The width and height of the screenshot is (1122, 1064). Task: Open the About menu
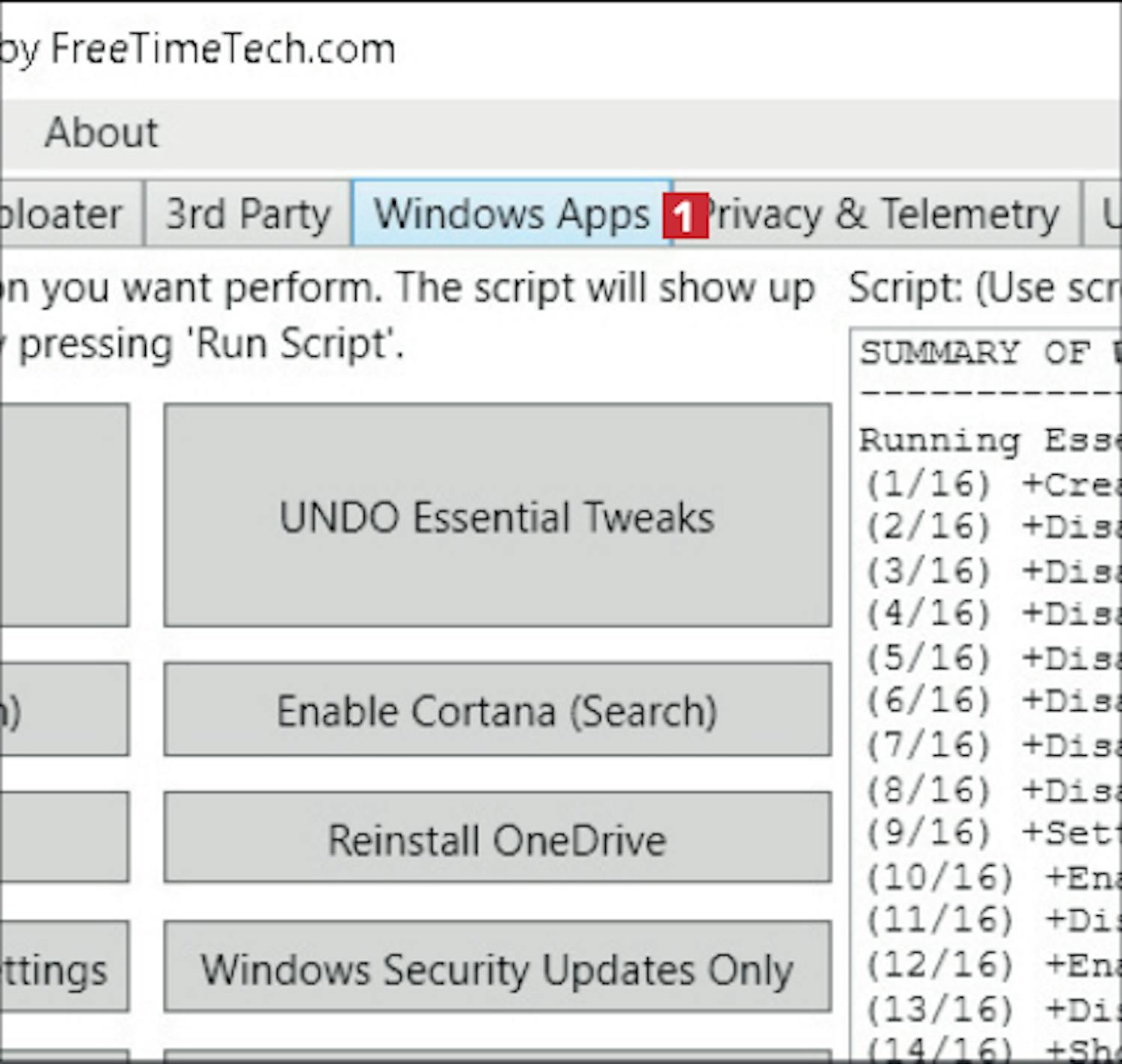(102, 133)
